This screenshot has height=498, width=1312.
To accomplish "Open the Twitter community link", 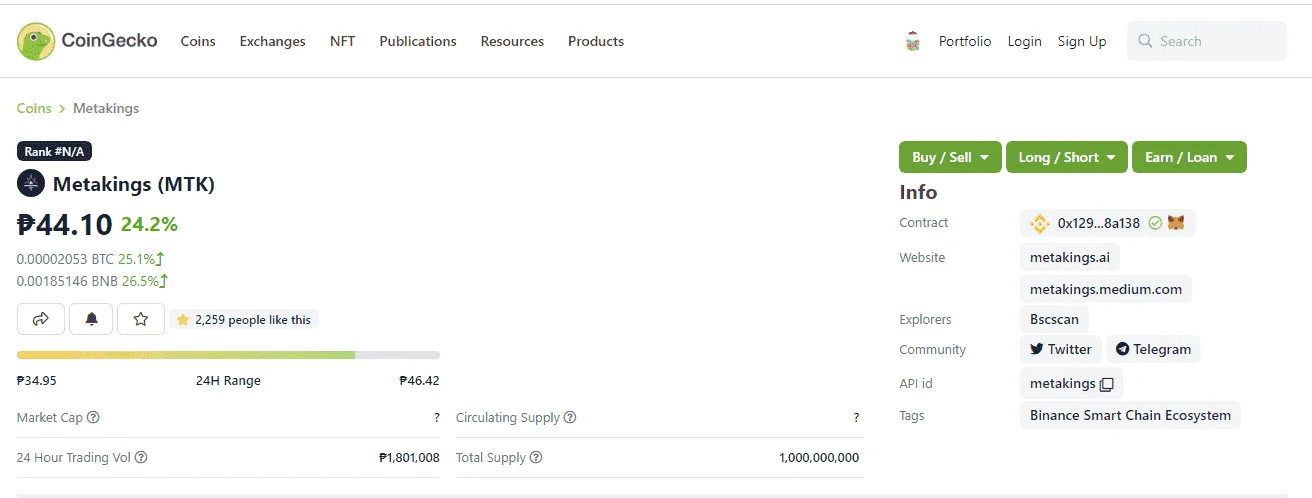I will (1061, 349).
